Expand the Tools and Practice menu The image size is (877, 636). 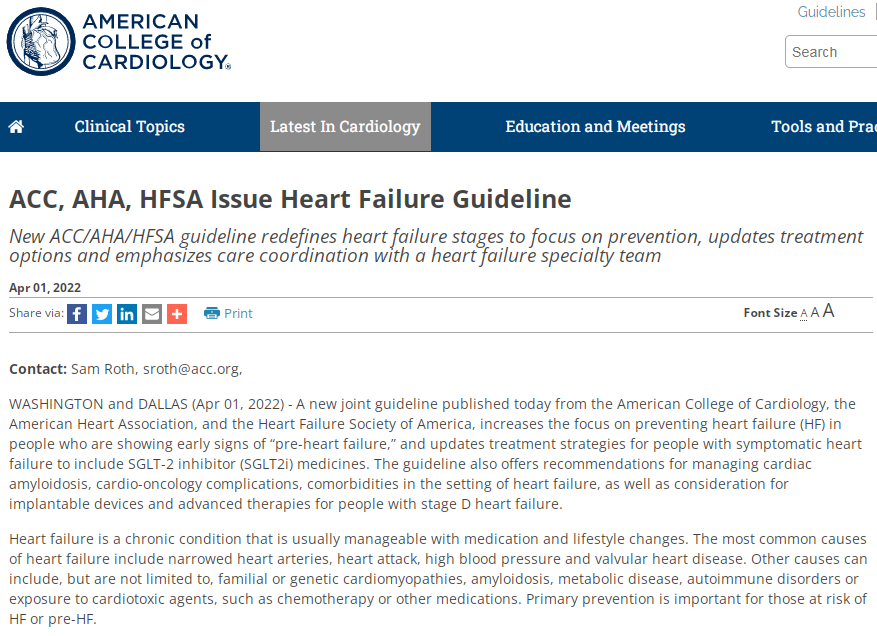[x=823, y=127]
